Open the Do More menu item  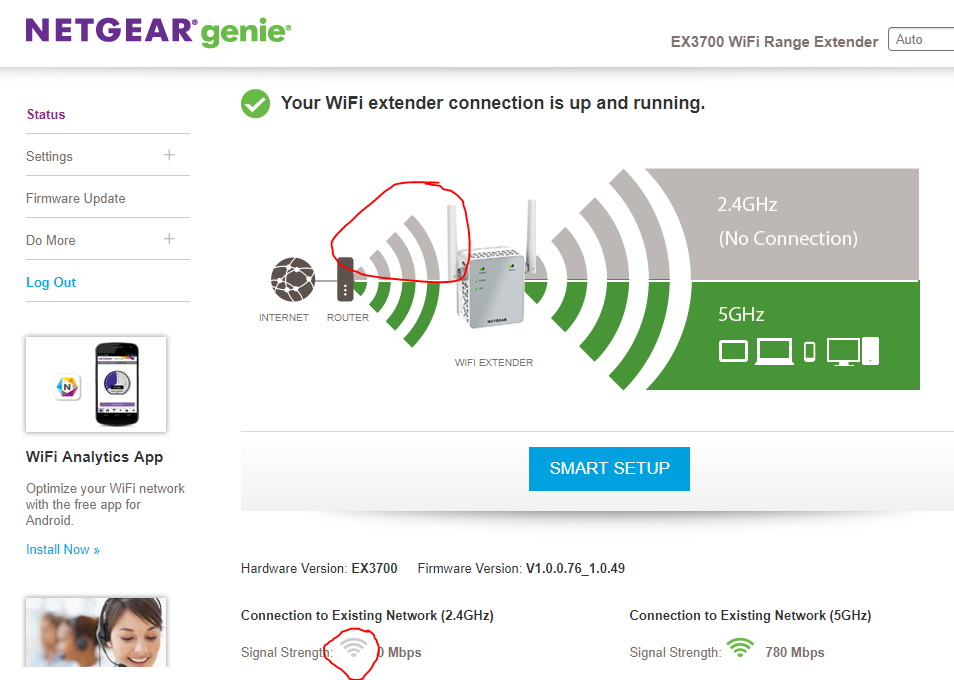click(50, 240)
